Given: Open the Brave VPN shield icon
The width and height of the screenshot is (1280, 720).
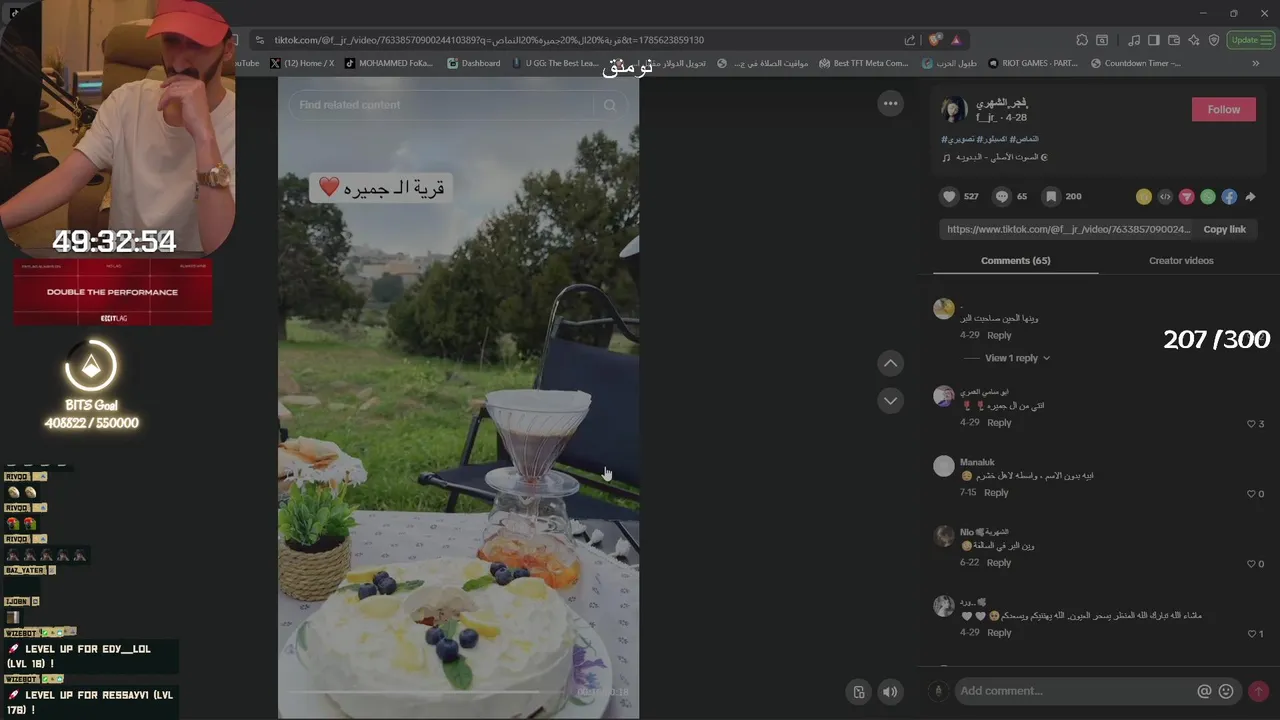Looking at the screenshot, I should click(x=1214, y=40).
